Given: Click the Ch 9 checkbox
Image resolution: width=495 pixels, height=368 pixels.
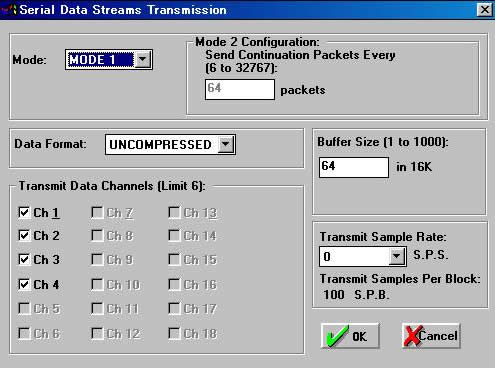Looking at the screenshot, I should pos(97,259).
